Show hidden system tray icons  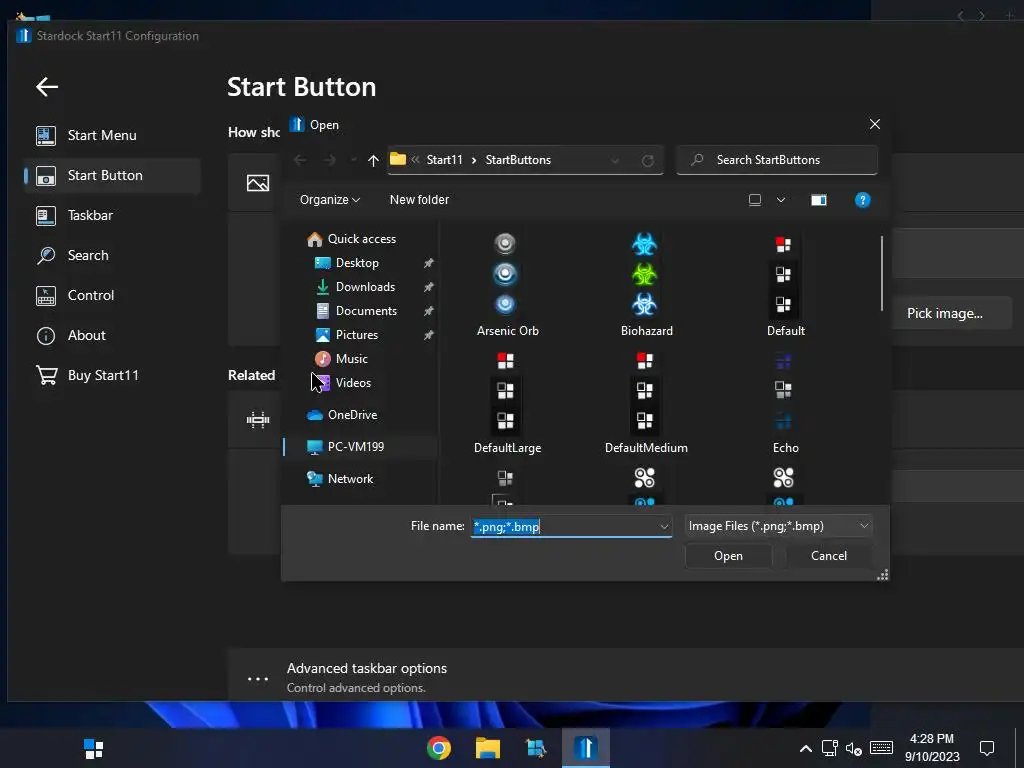(x=806, y=748)
